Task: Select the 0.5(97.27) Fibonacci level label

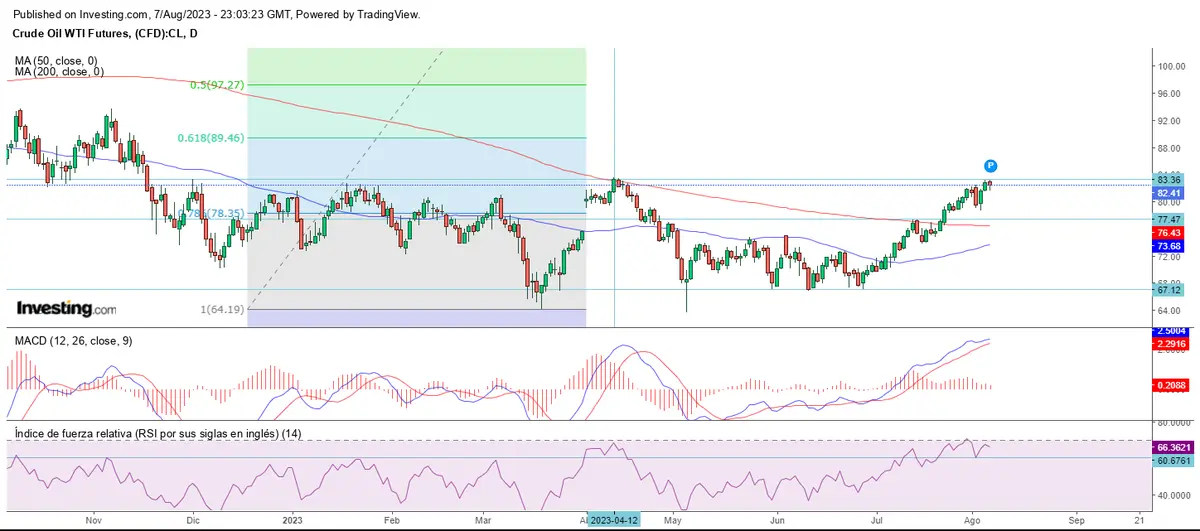Action: coord(219,86)
